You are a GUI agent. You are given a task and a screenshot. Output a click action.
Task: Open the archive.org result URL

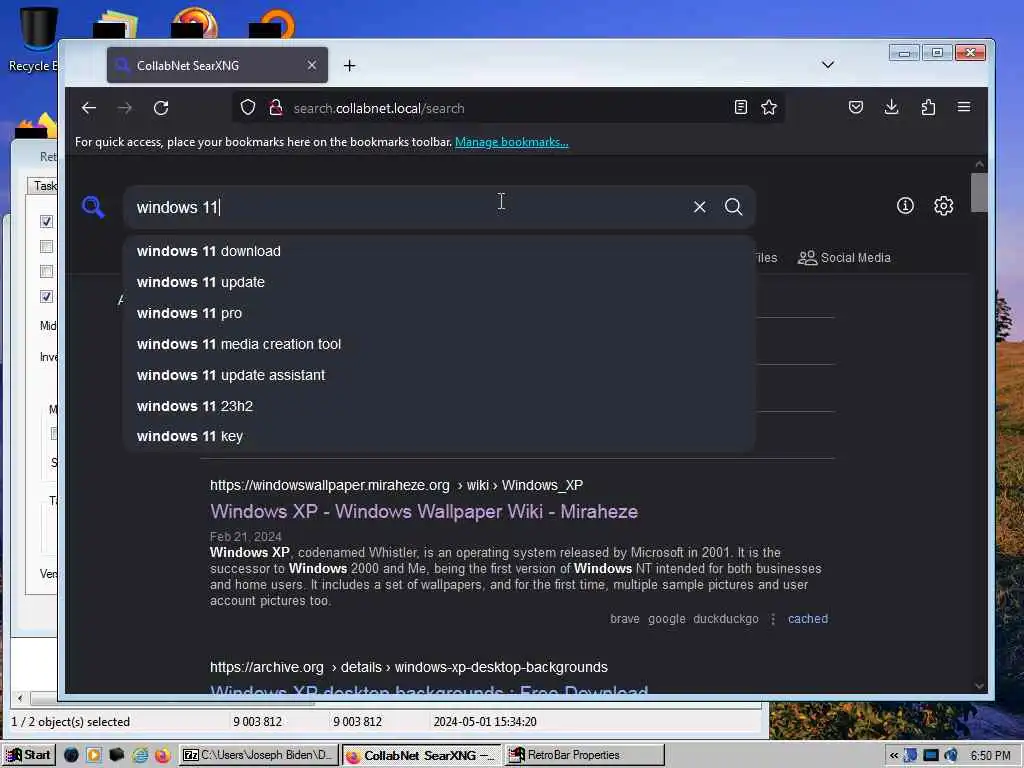(x=409, y=667)
